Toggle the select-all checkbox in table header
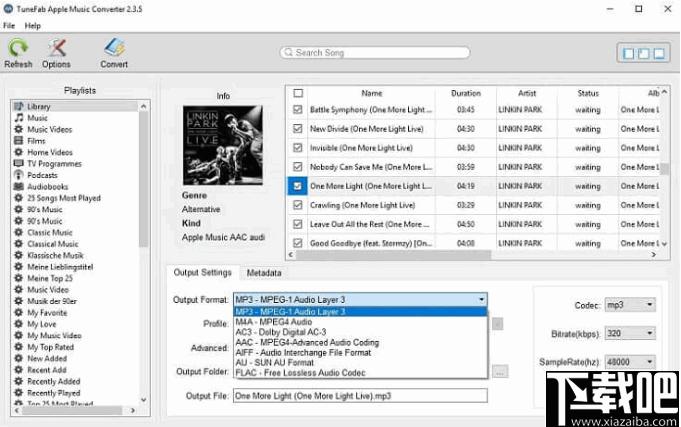681x427 pixels. [x=297, y=94]
